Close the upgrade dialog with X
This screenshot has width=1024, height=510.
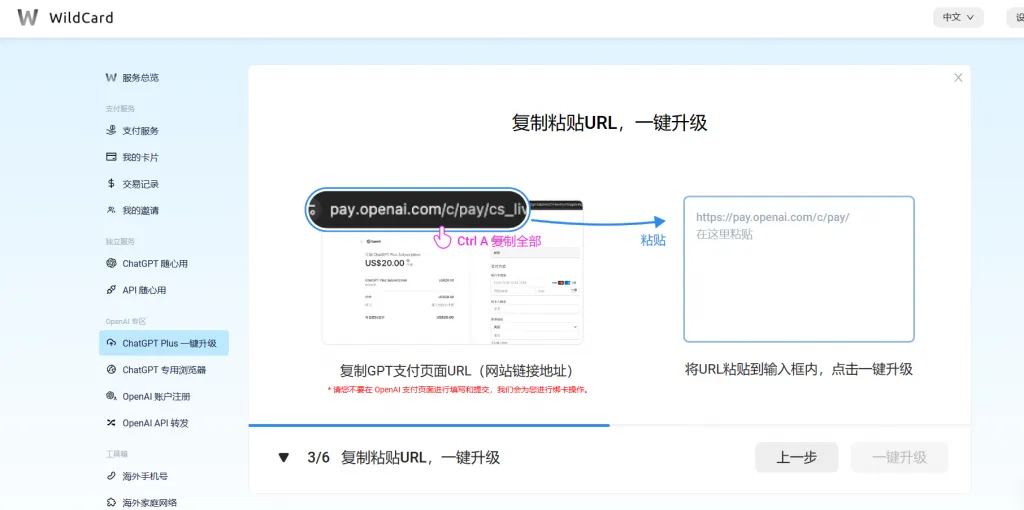958,78
